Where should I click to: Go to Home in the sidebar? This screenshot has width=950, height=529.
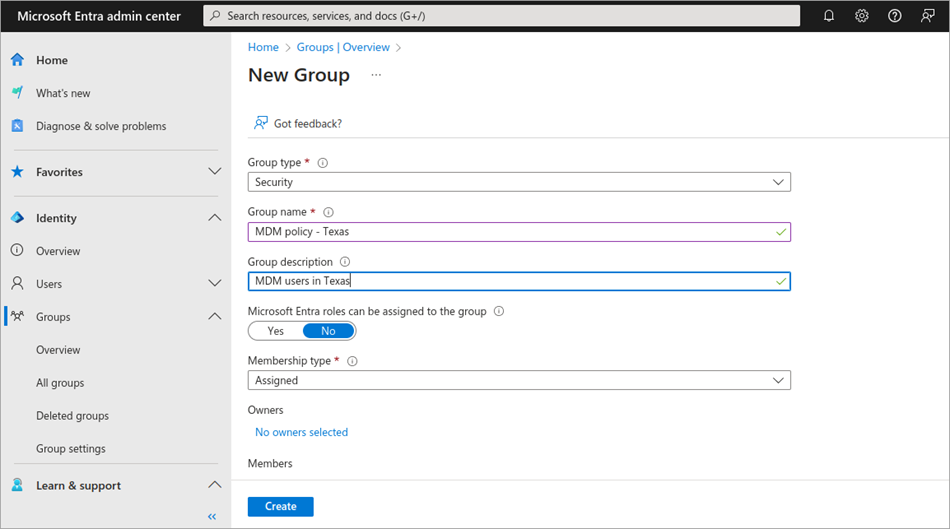[x=51, y=60]
